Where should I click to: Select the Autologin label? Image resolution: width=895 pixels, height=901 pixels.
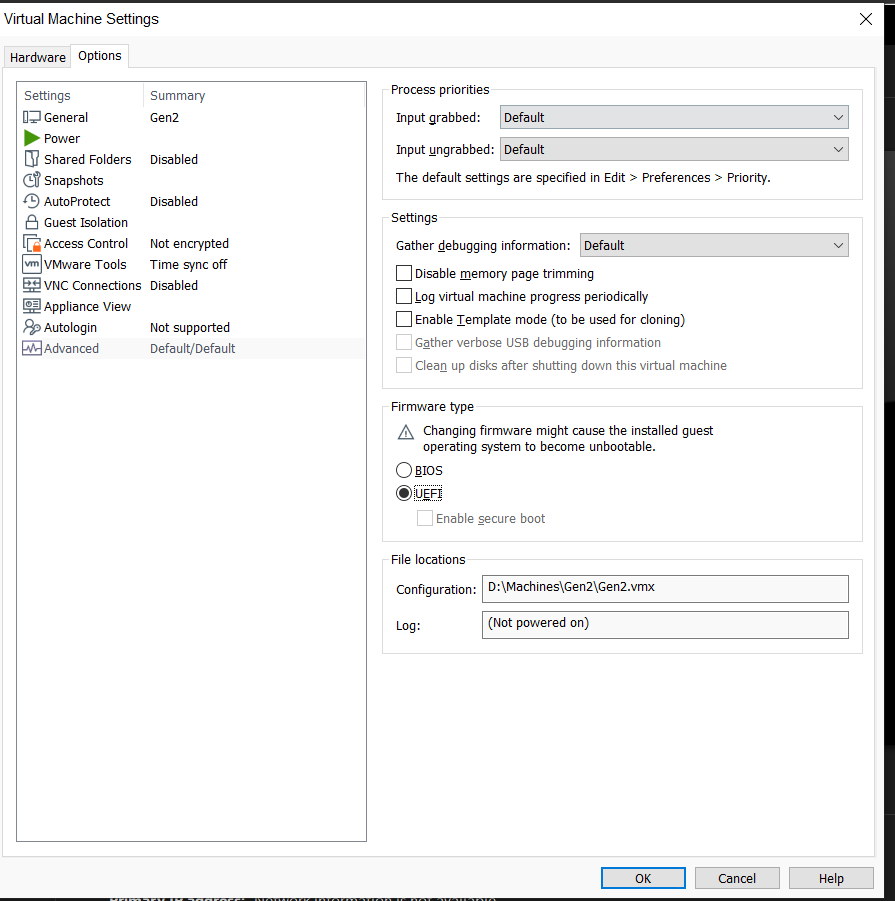pos(70,328)
